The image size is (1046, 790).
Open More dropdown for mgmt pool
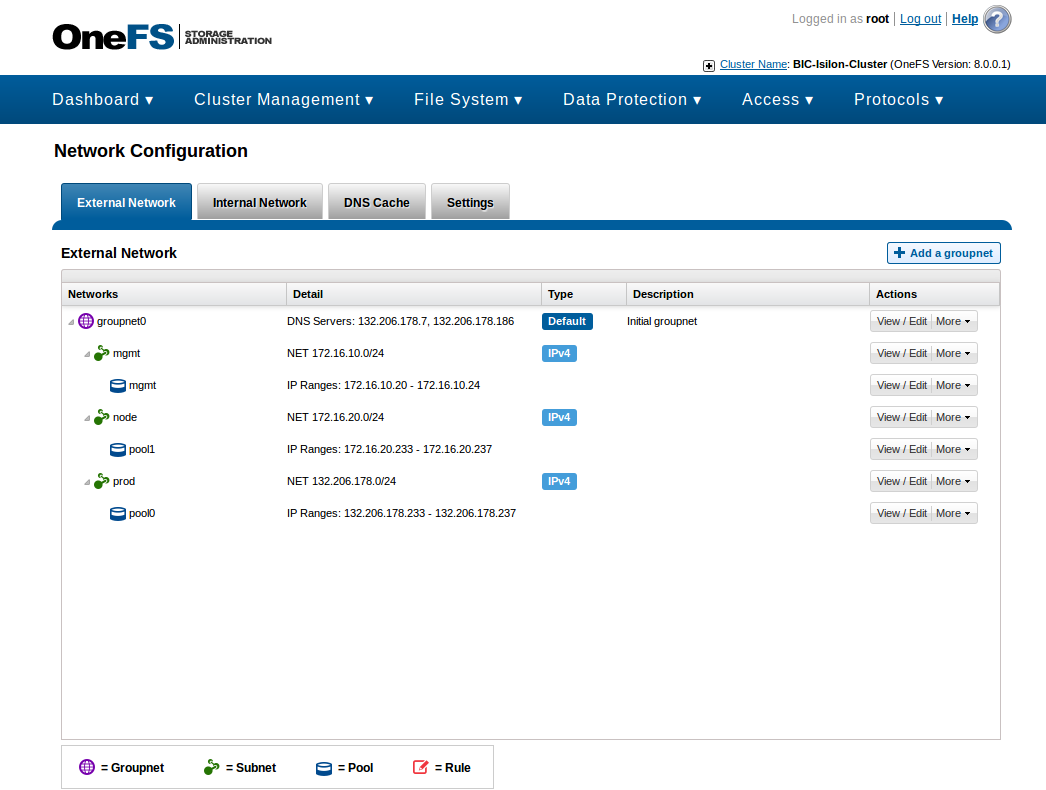[x=954, y=385]
